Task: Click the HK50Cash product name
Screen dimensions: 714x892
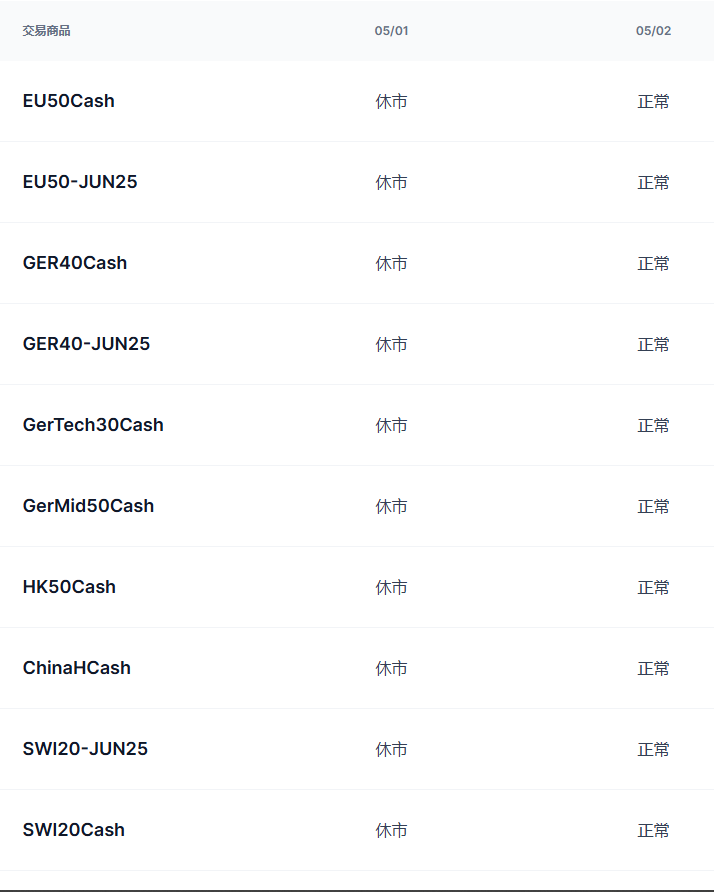Action: (x=69, y=587)
